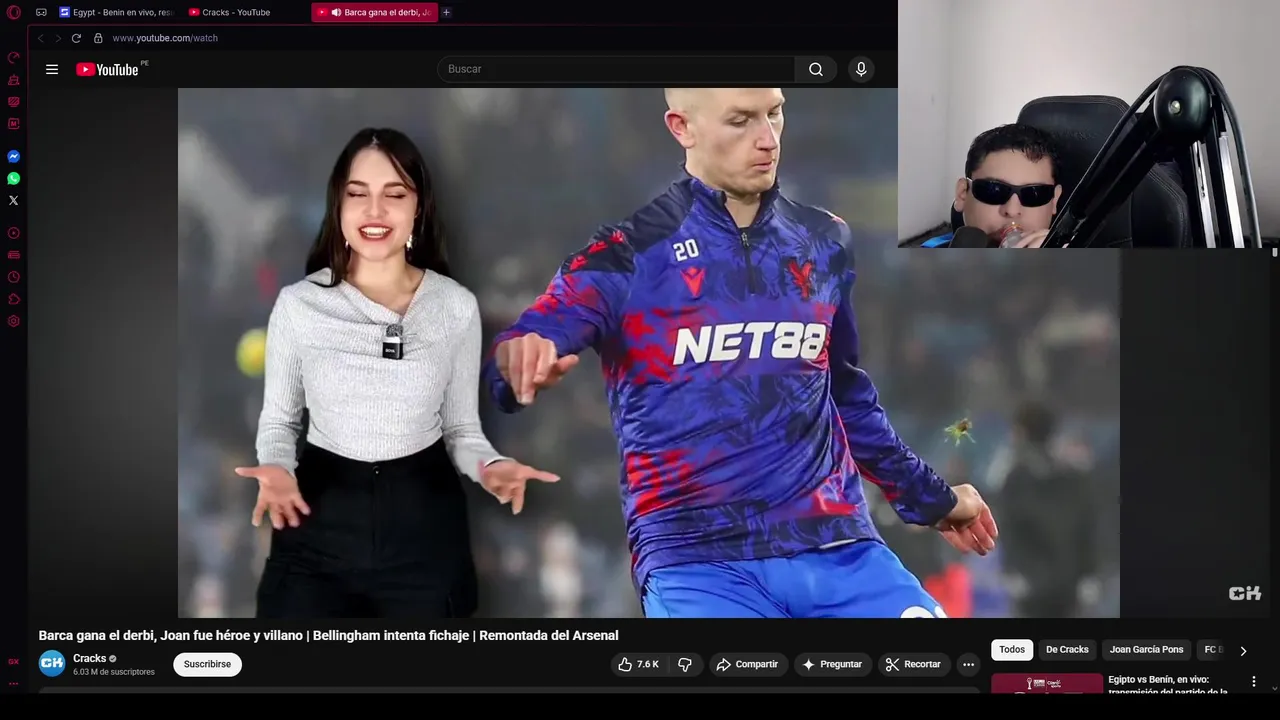Click the Recortar clip button

click(x=914, y=664)
